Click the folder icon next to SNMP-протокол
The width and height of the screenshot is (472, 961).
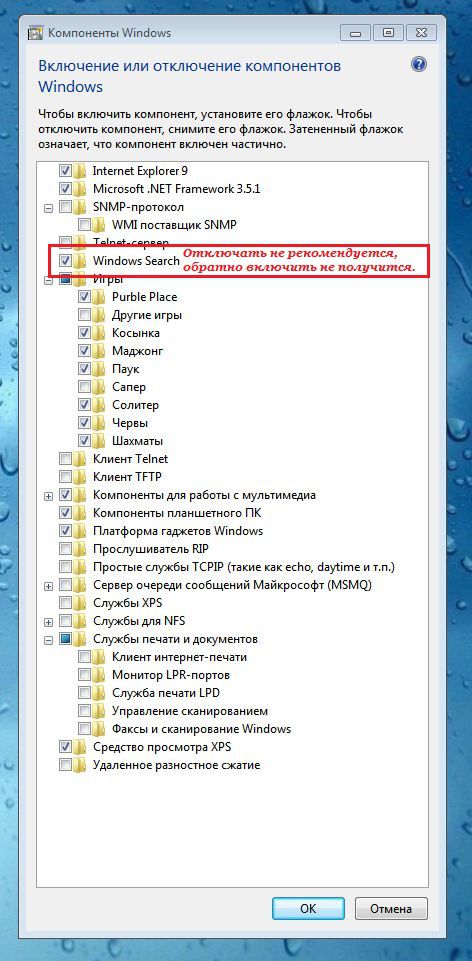(79, 207)
